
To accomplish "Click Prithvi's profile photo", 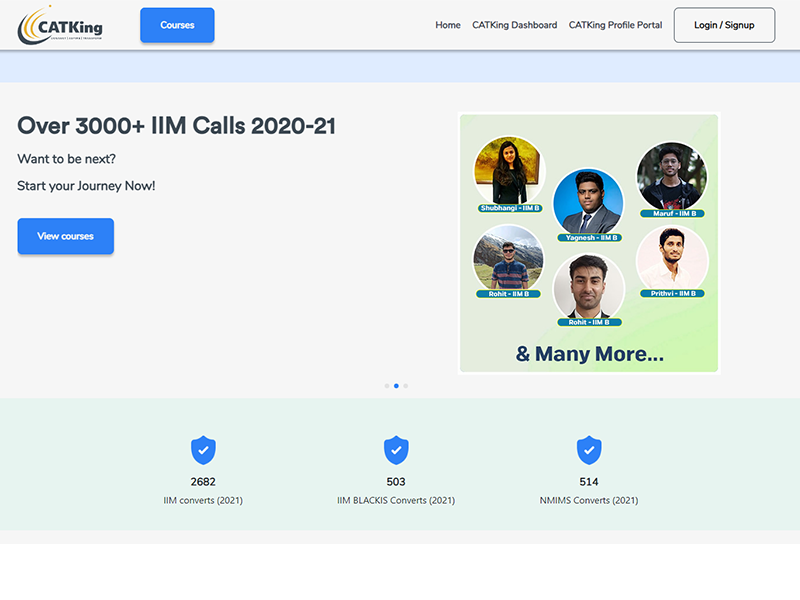I will click(672, 259).
